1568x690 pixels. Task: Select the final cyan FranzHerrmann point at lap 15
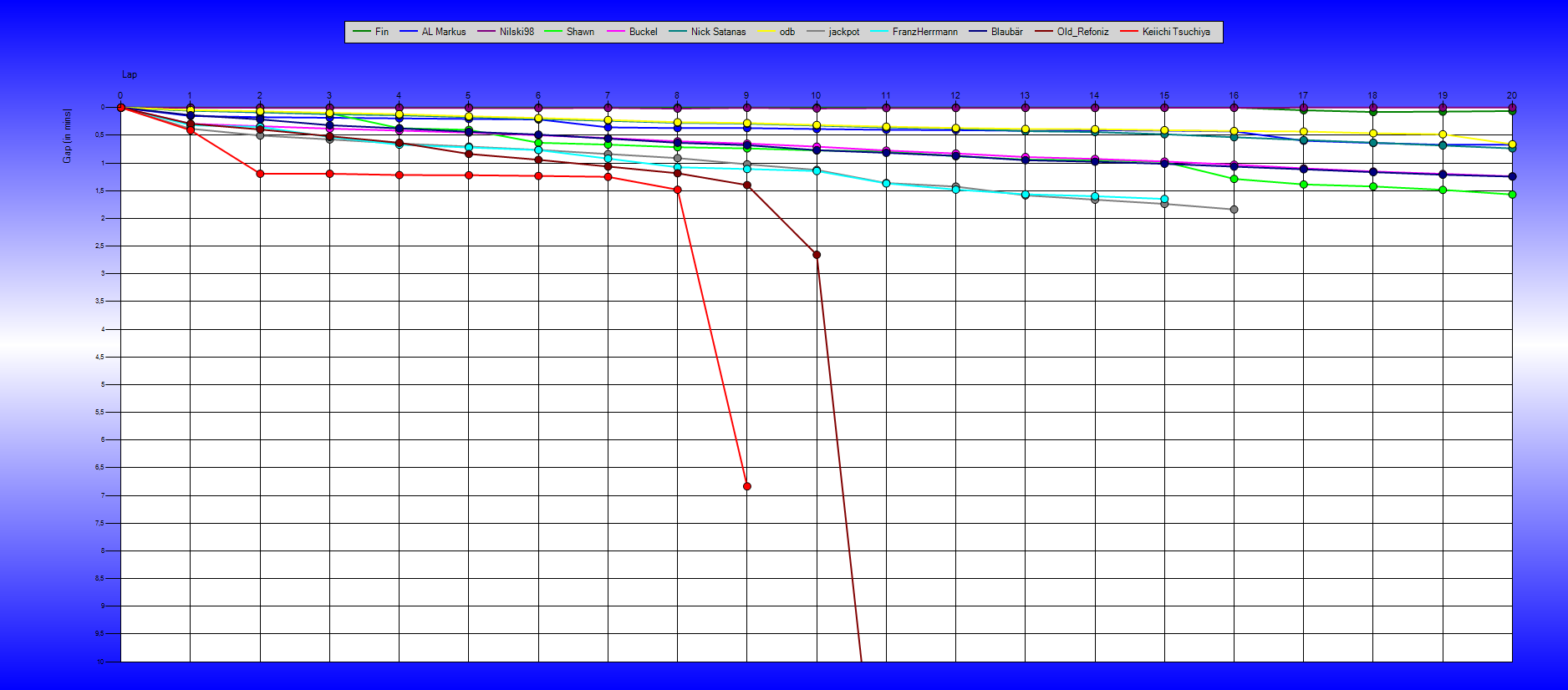(1164, 200)
